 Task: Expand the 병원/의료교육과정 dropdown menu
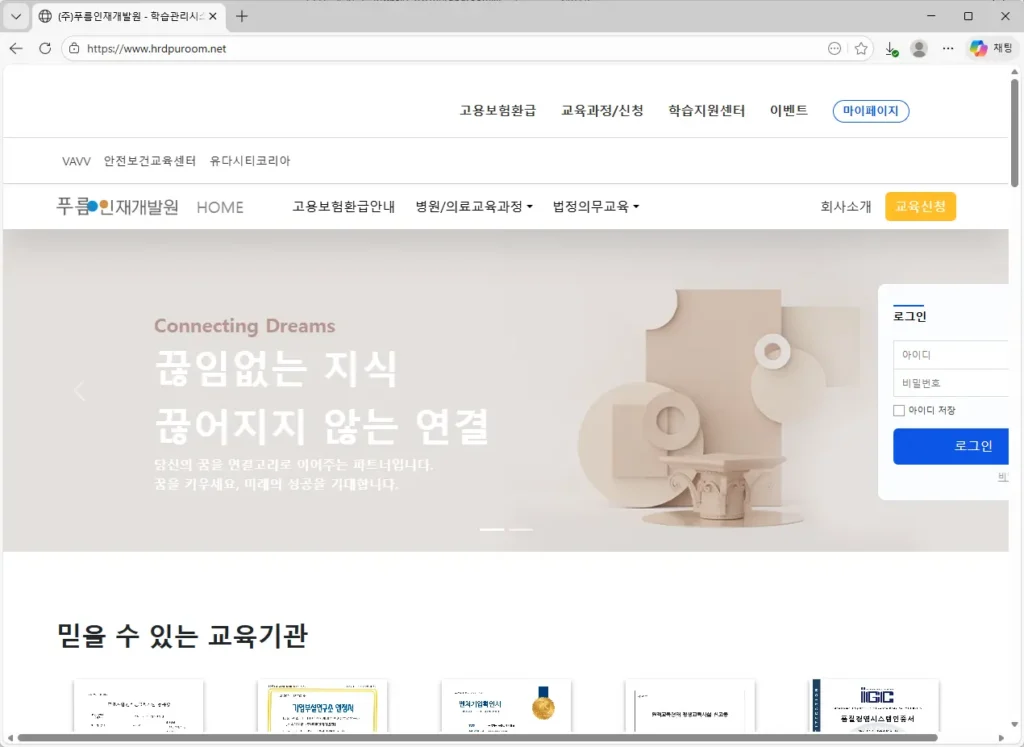pos(474,206)
